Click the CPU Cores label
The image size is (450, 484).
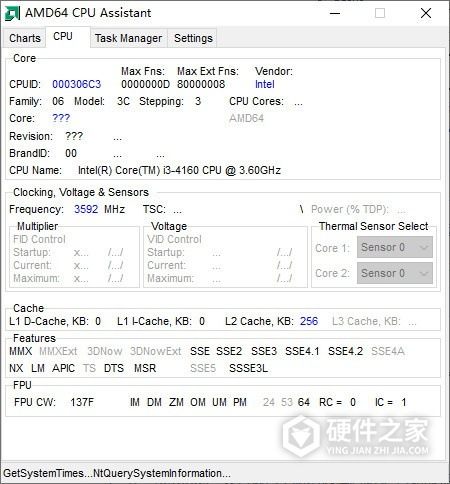coord(256,101)
